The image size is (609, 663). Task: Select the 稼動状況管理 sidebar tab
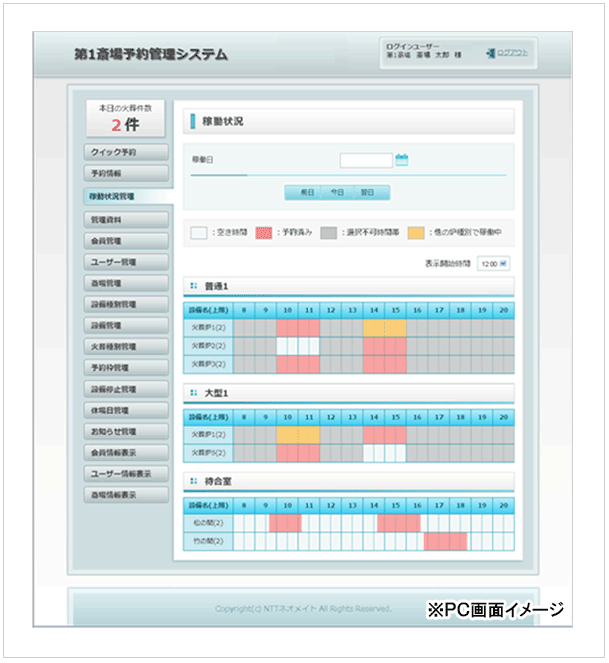coord(126,196)
